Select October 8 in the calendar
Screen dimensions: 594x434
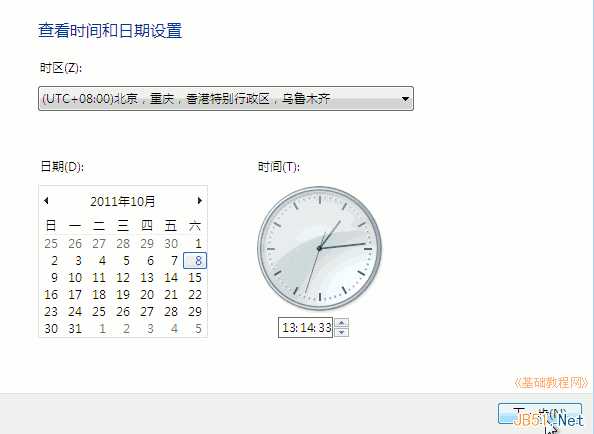[195, 261]
